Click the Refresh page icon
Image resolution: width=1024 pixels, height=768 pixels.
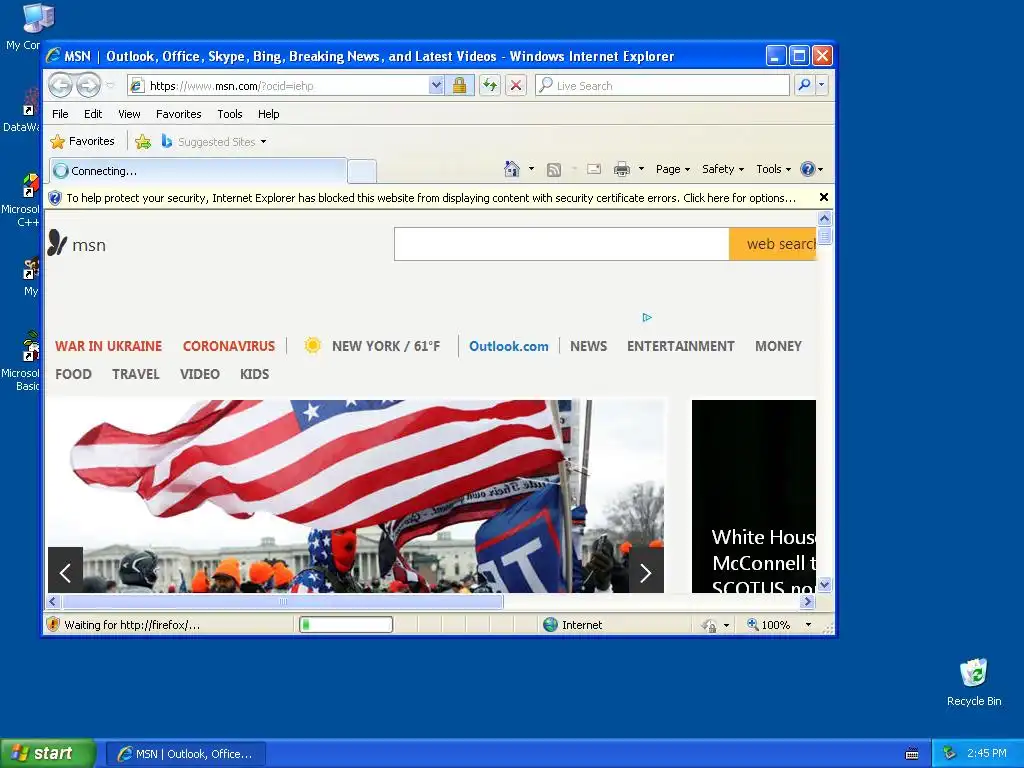click(490, 86)
